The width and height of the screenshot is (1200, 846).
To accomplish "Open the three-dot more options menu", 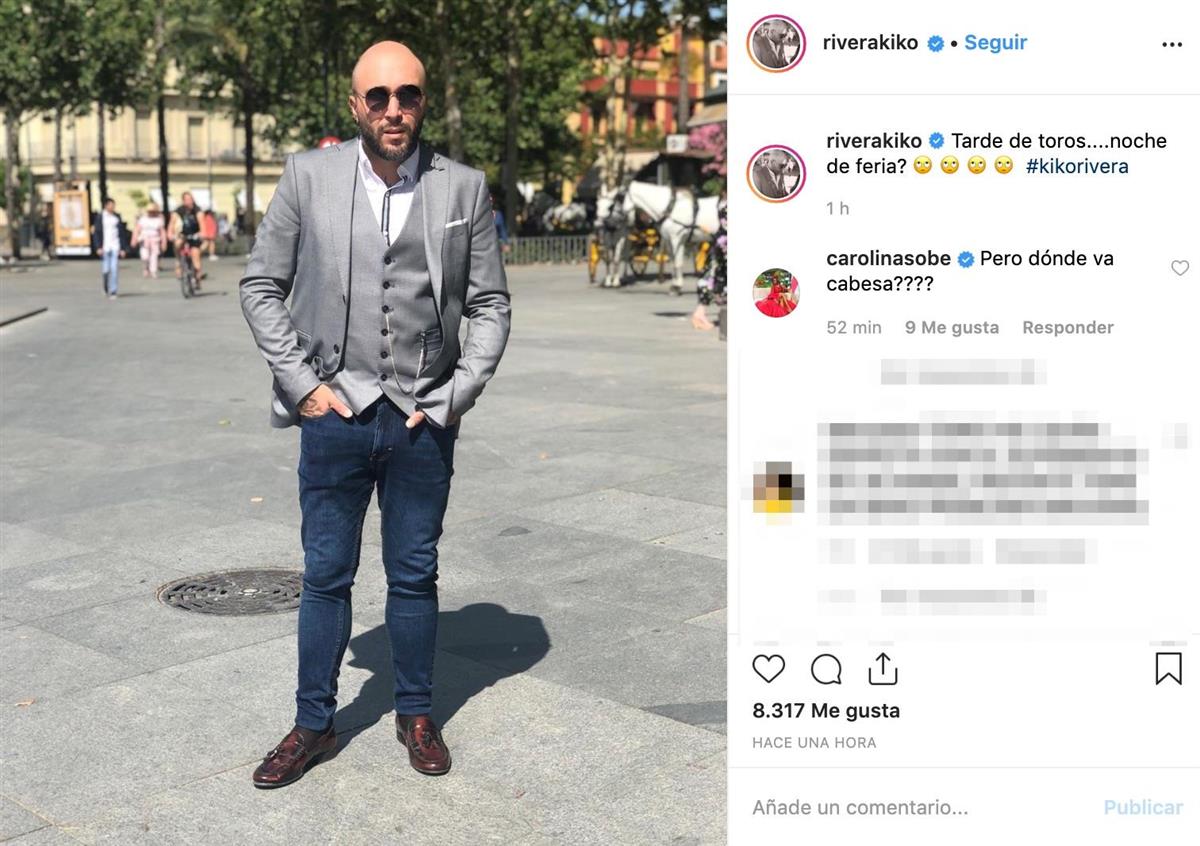I will click(x=1172, y=44).
